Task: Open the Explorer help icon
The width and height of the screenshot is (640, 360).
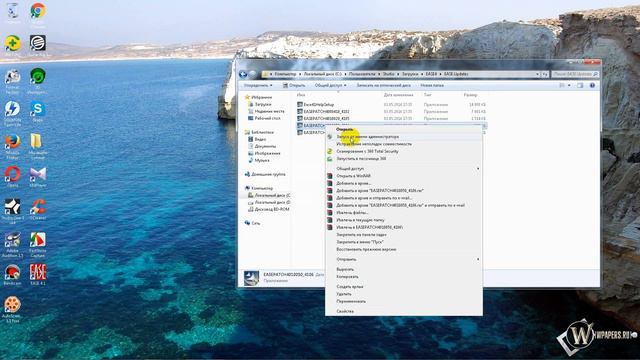Action: [x=592, y=85]
